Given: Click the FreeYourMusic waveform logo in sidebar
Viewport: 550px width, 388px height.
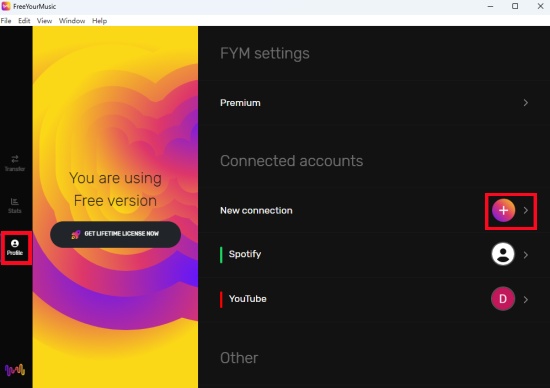Looking at the screenshot, I should click(x=15, y=370).
